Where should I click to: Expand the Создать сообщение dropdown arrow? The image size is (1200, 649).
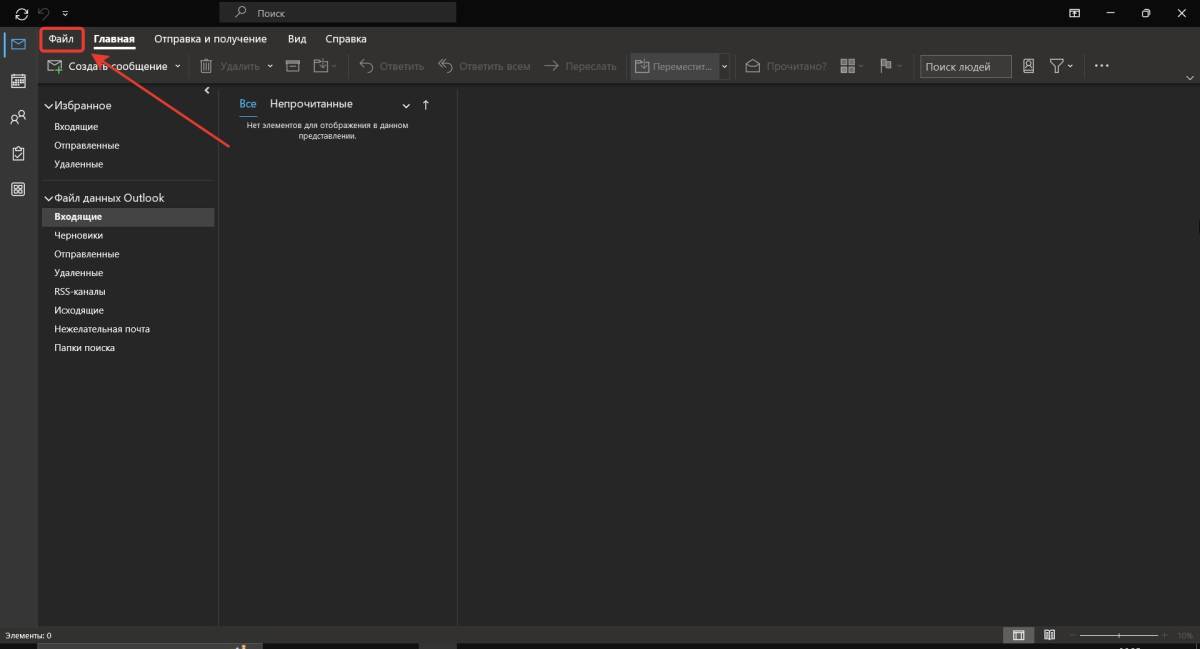click(x=178, y=67)
